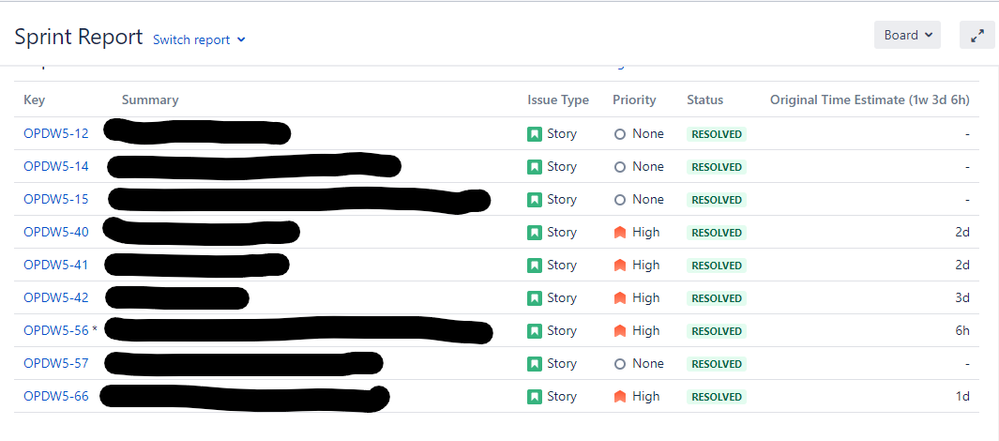Click the Issue Type column header

(558, 100)
